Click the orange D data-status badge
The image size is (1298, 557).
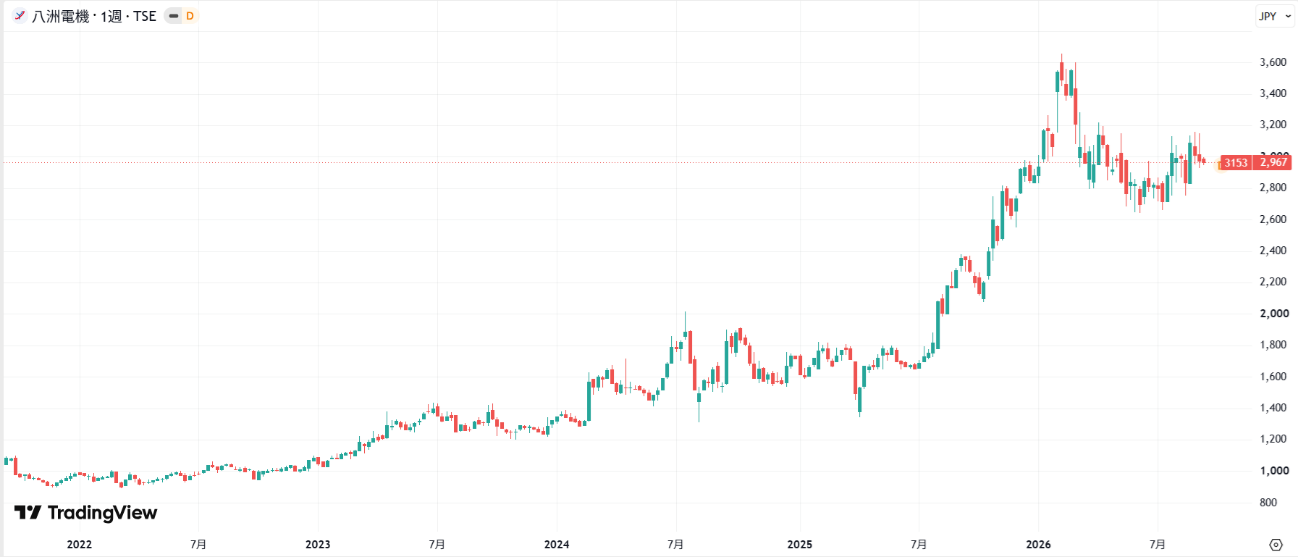pos(190,16)
